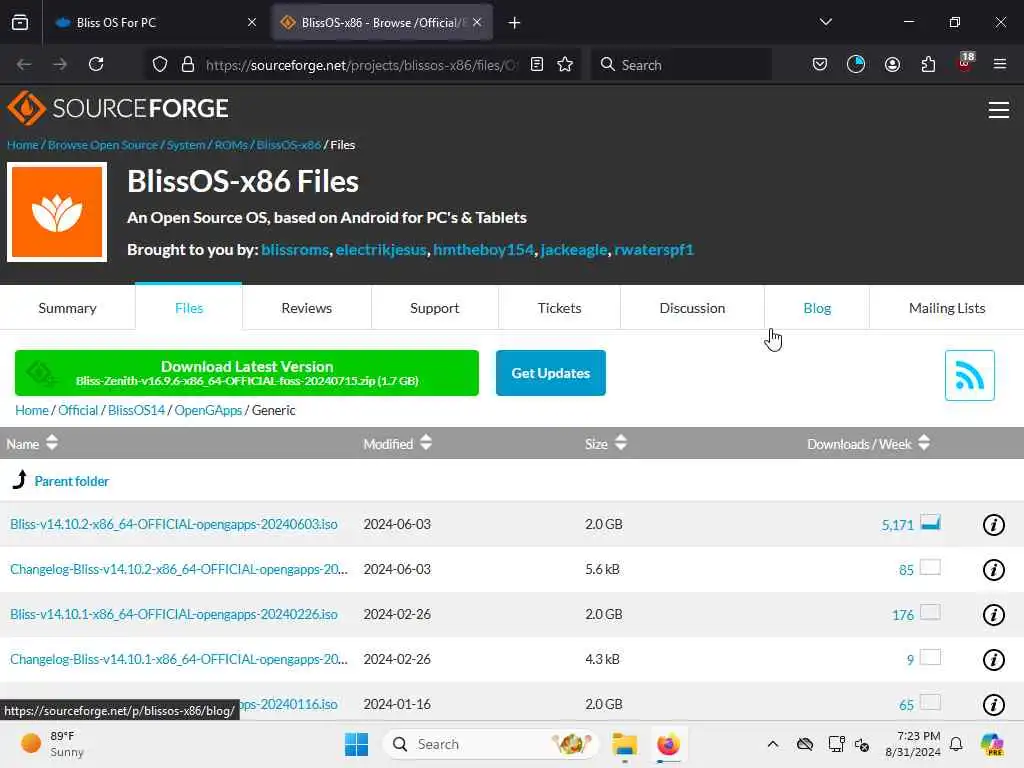The height and width of the screenshot is (768, 1024).
Task: Sort files by Name column
Action: (32, 443)
